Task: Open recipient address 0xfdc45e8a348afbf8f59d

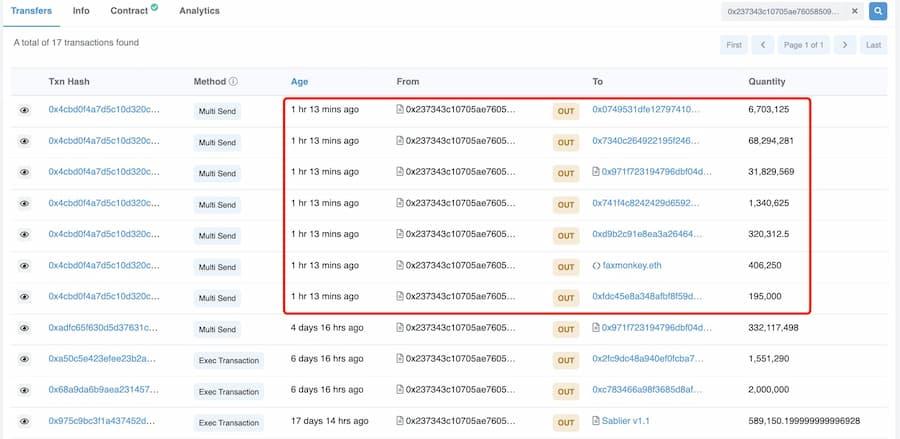Action: 647,296
